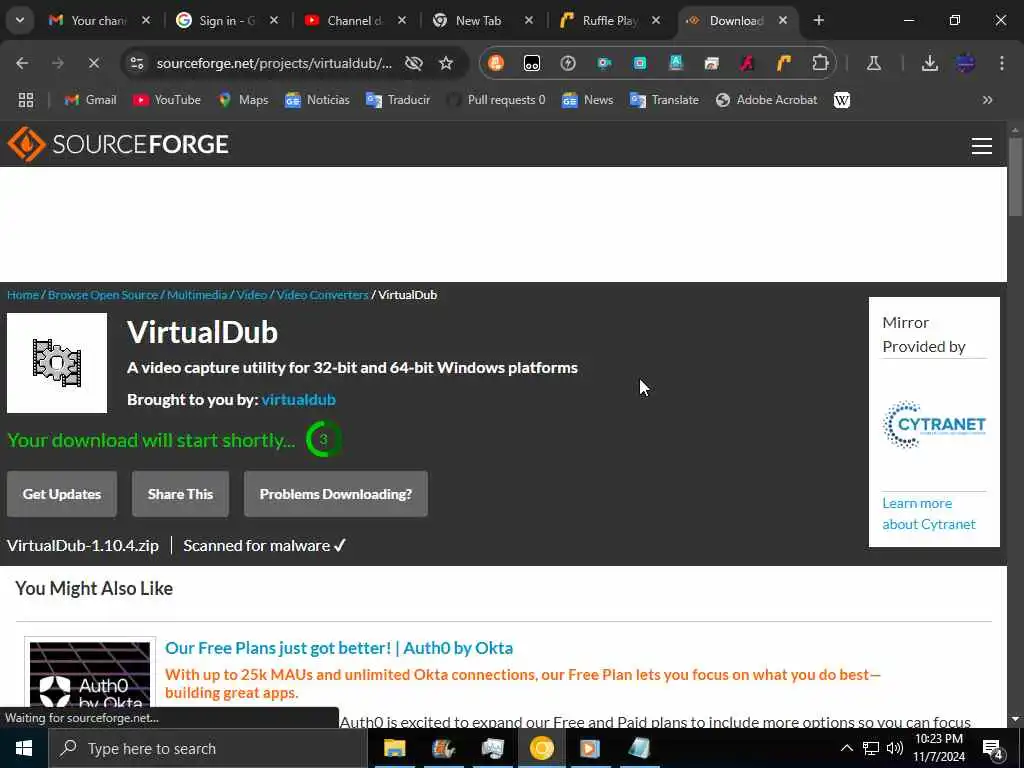This screenshot has height=768, width=1024.
Task: Open the Wikipedia bookmark icon
Action: click(842, 100)
